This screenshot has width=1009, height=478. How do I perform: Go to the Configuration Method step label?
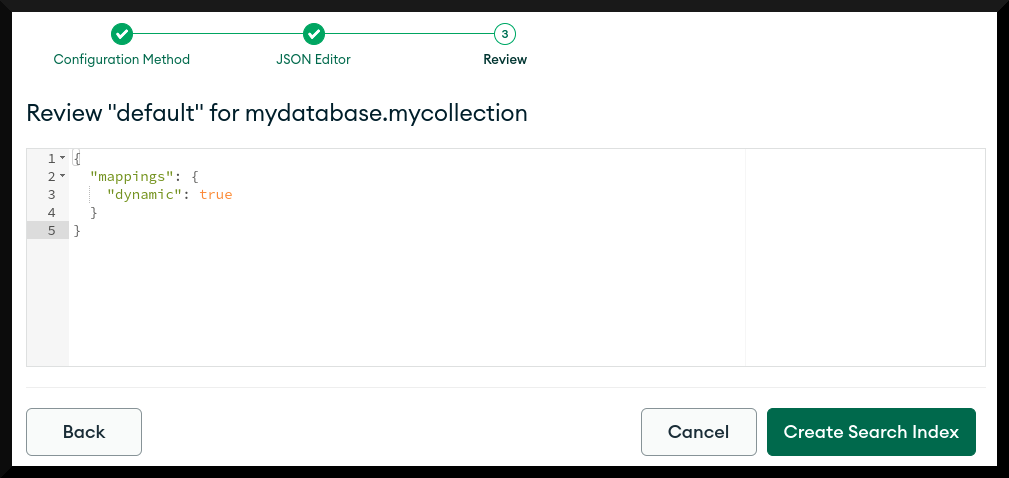click(x=122, y=59)
